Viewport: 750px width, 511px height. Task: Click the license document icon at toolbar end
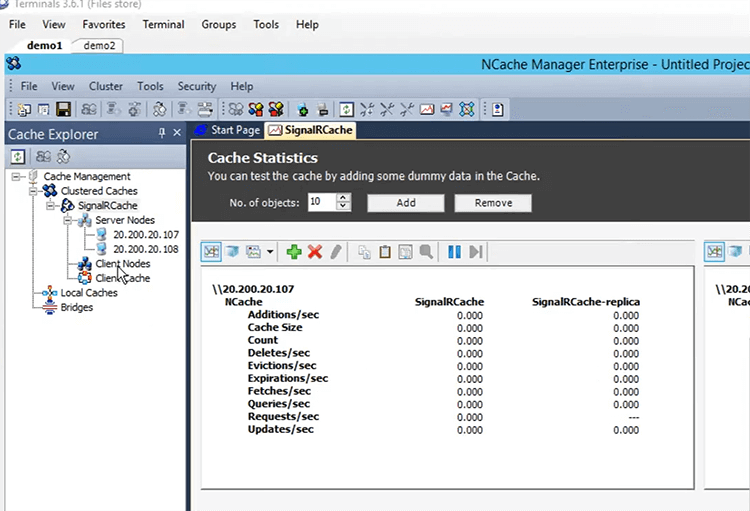pyautogui.click(x=497, y=110)
